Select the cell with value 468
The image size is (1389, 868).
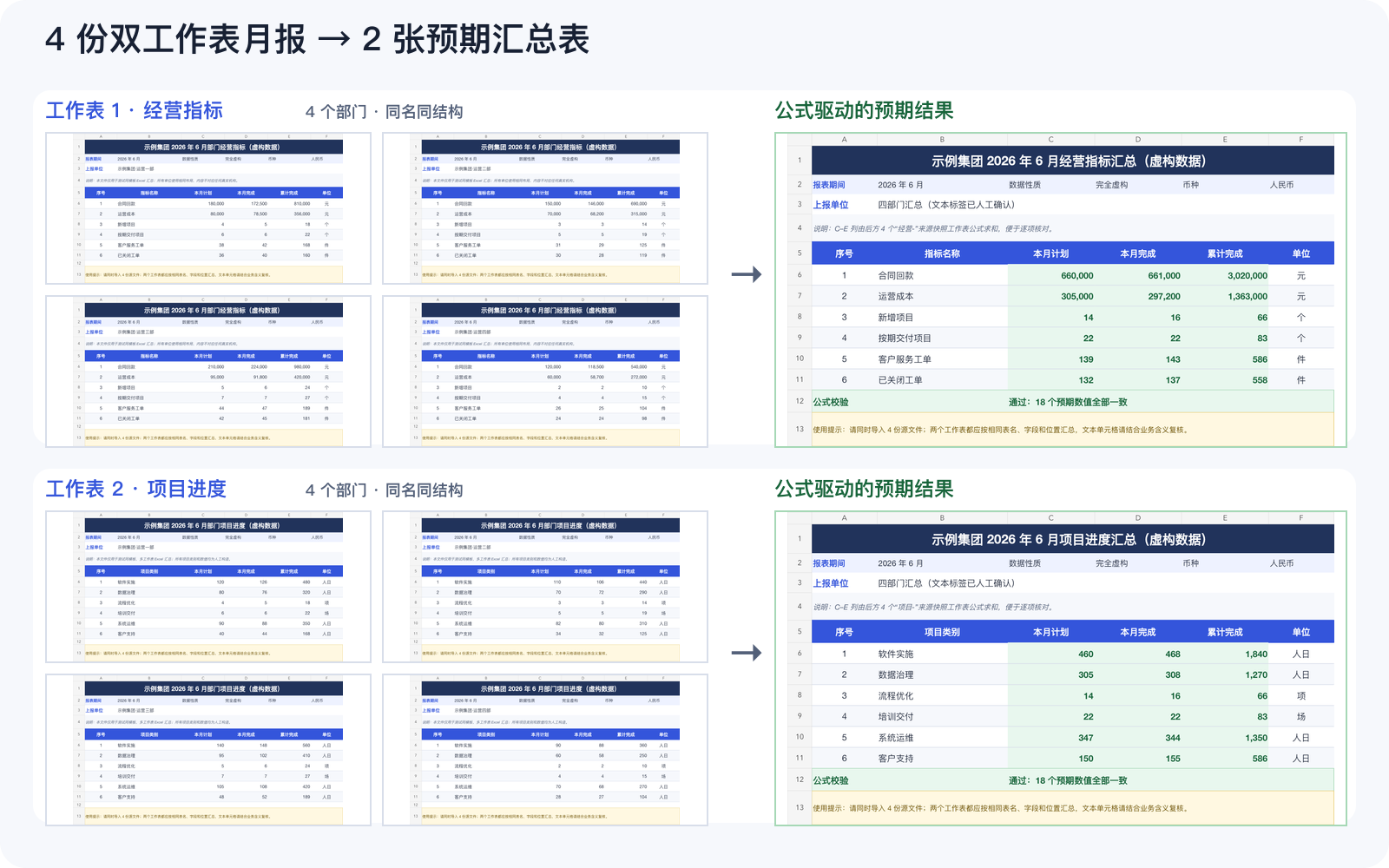pyautogui.click(x=1138, y=654)
